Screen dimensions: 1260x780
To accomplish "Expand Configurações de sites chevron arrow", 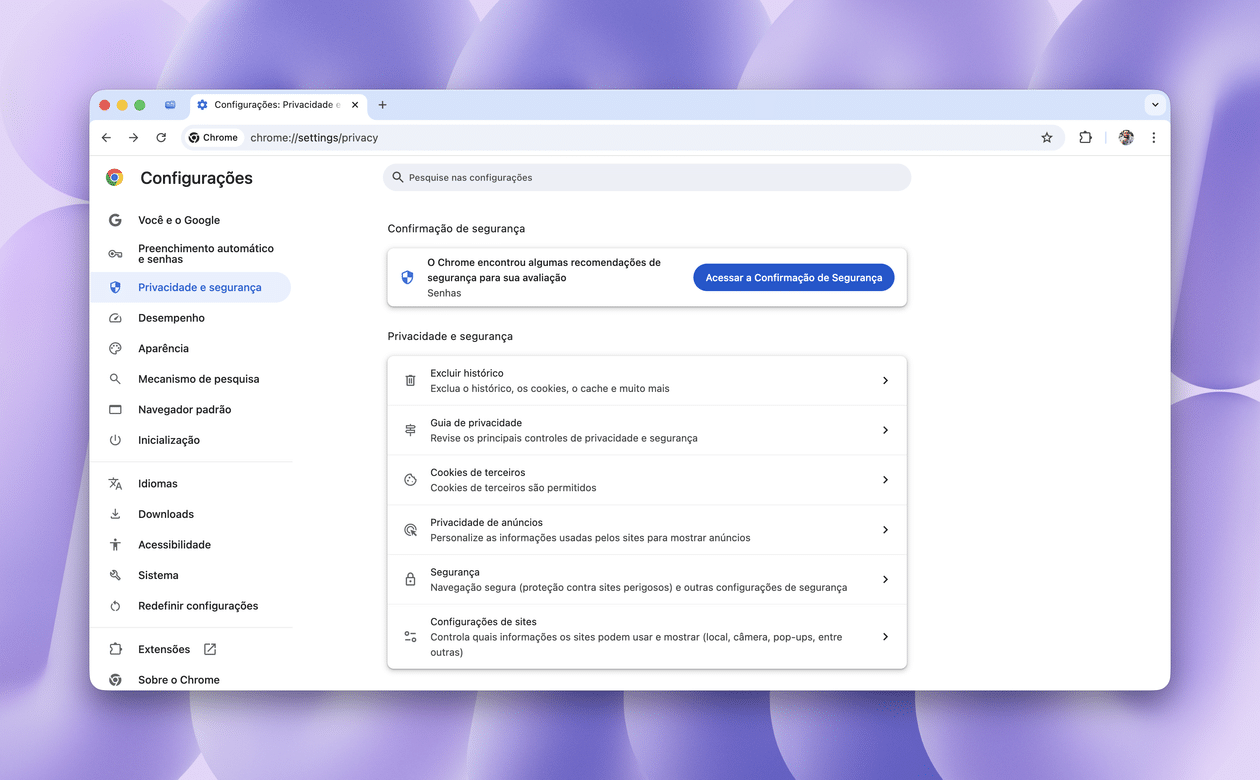I will pos(885,637).
